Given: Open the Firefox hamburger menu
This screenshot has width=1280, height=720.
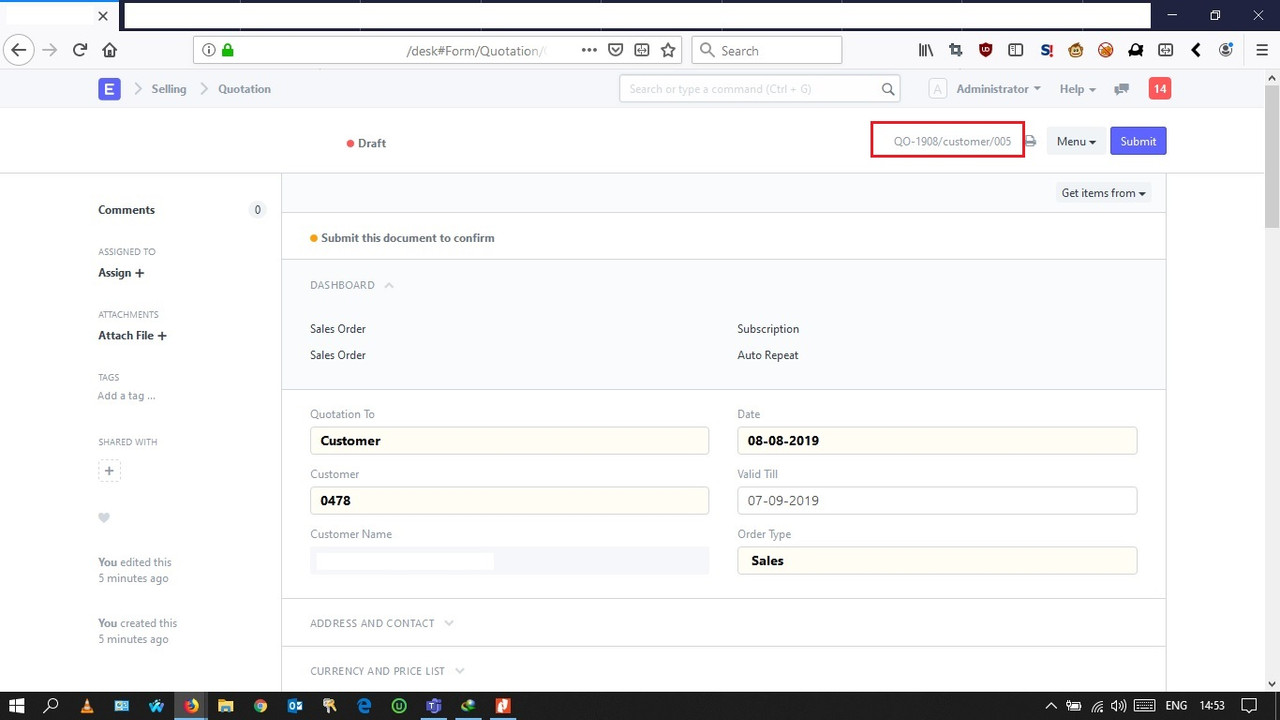Looking at the screenshot, I should [x=1262, y=50].
